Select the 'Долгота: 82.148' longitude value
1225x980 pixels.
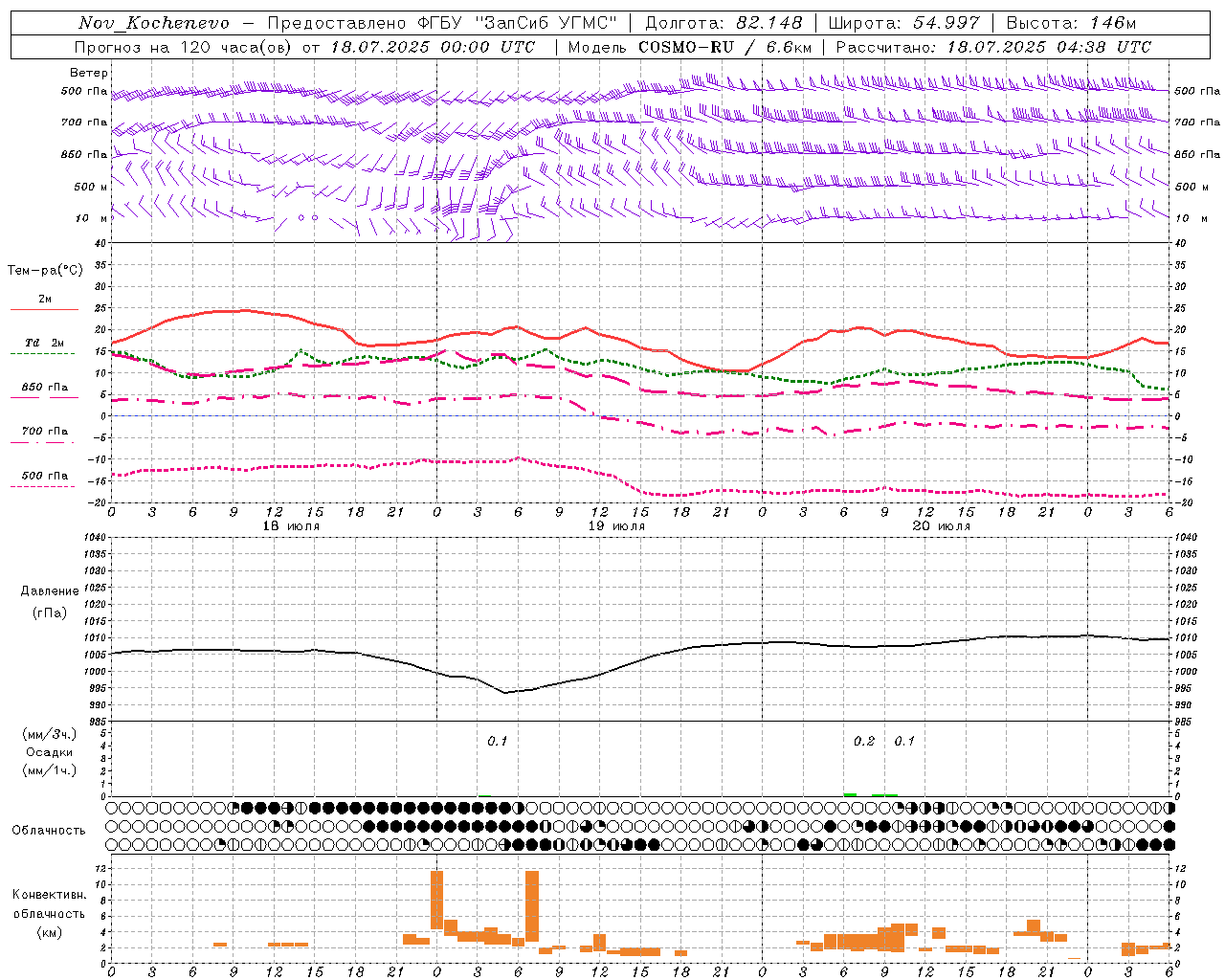pos(724,23)
